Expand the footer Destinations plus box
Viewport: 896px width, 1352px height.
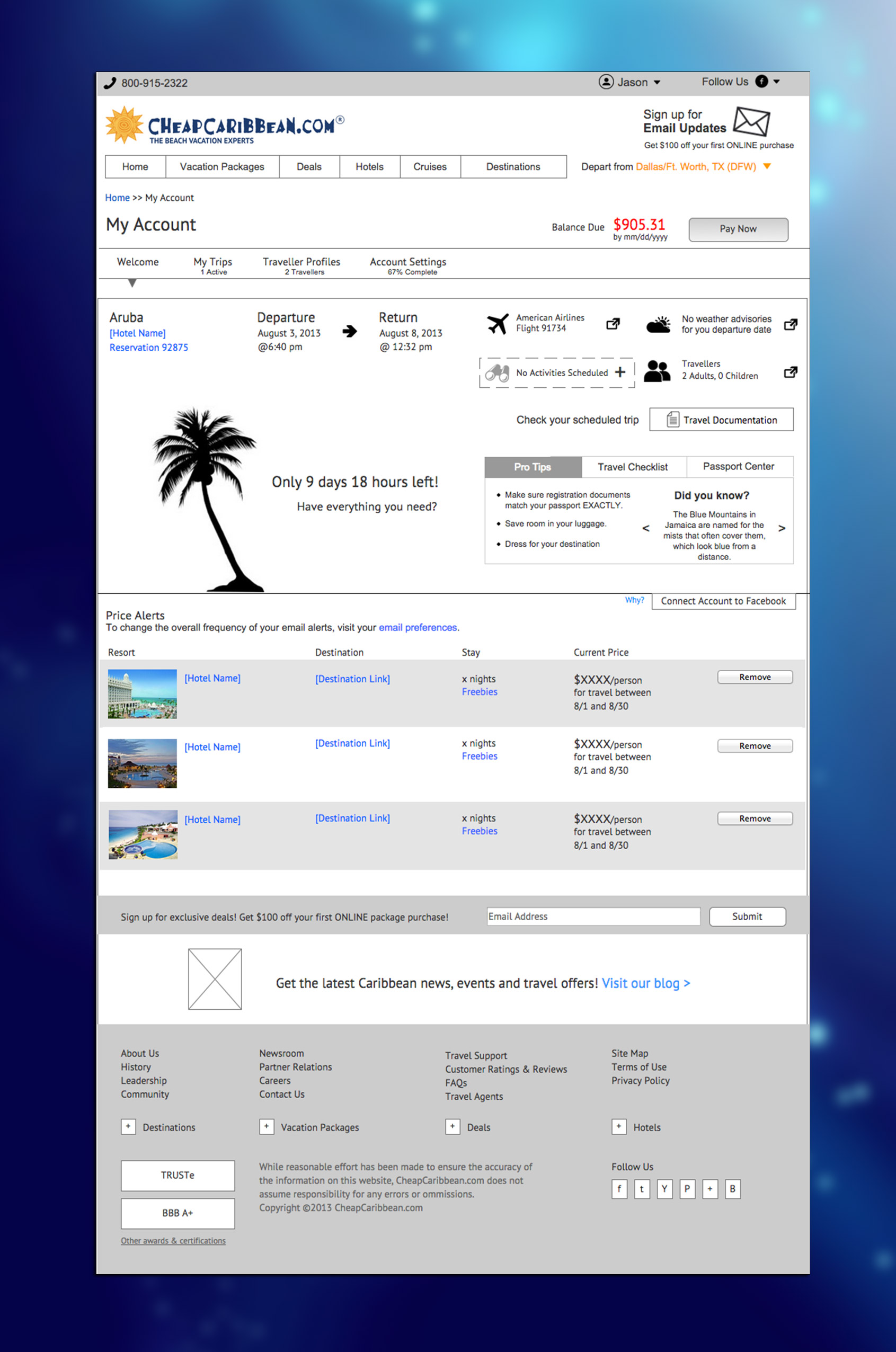(x=128, y=1126)
